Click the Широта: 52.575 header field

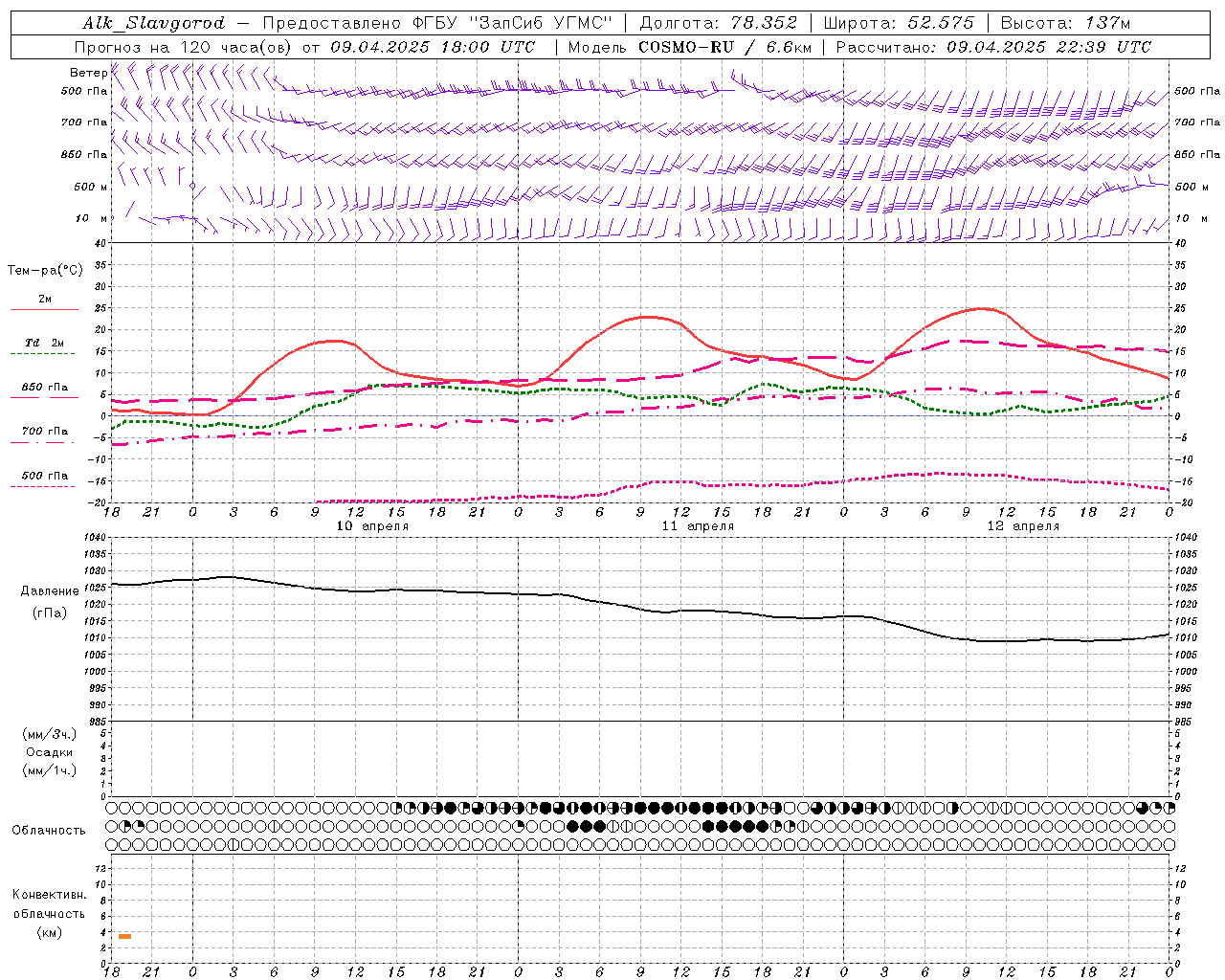tap(899, 23)
